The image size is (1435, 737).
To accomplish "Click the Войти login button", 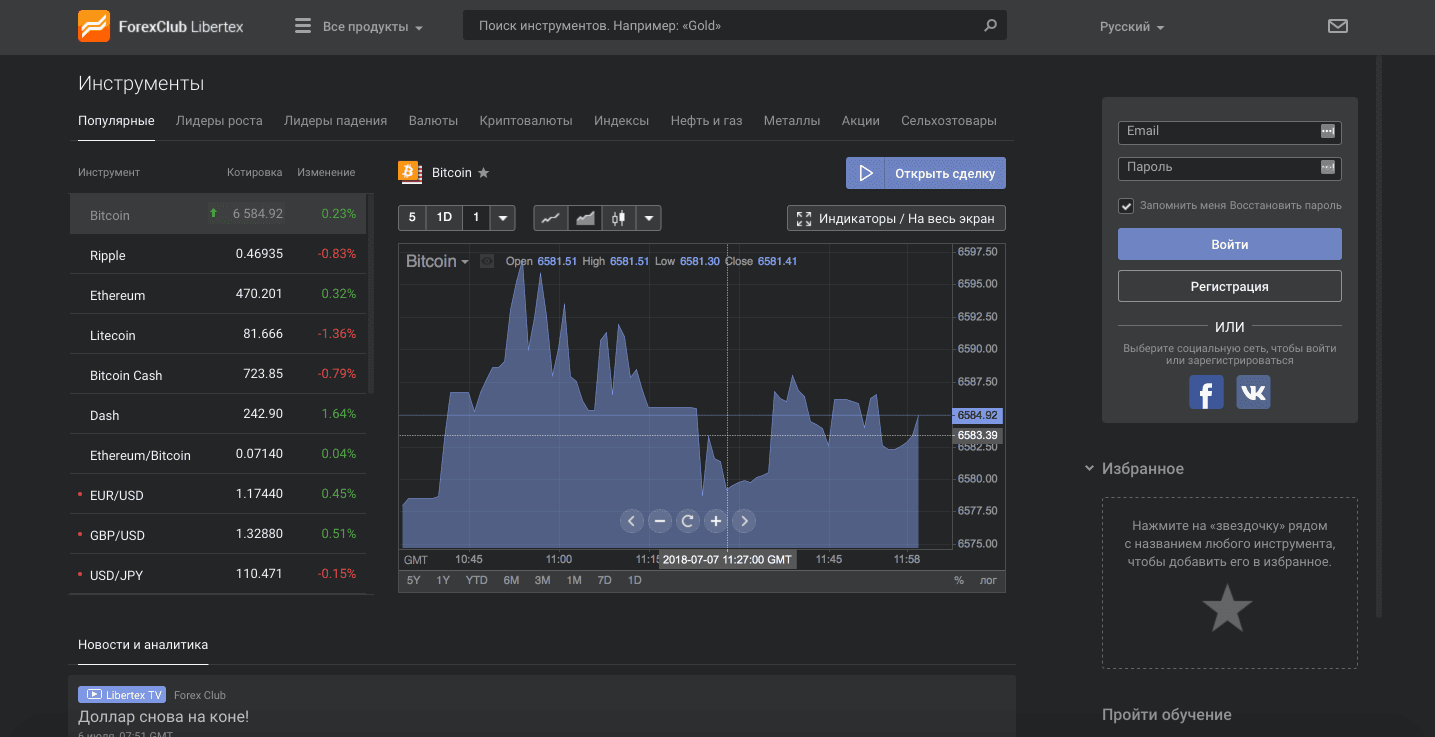I will [x=1229, y=244].
